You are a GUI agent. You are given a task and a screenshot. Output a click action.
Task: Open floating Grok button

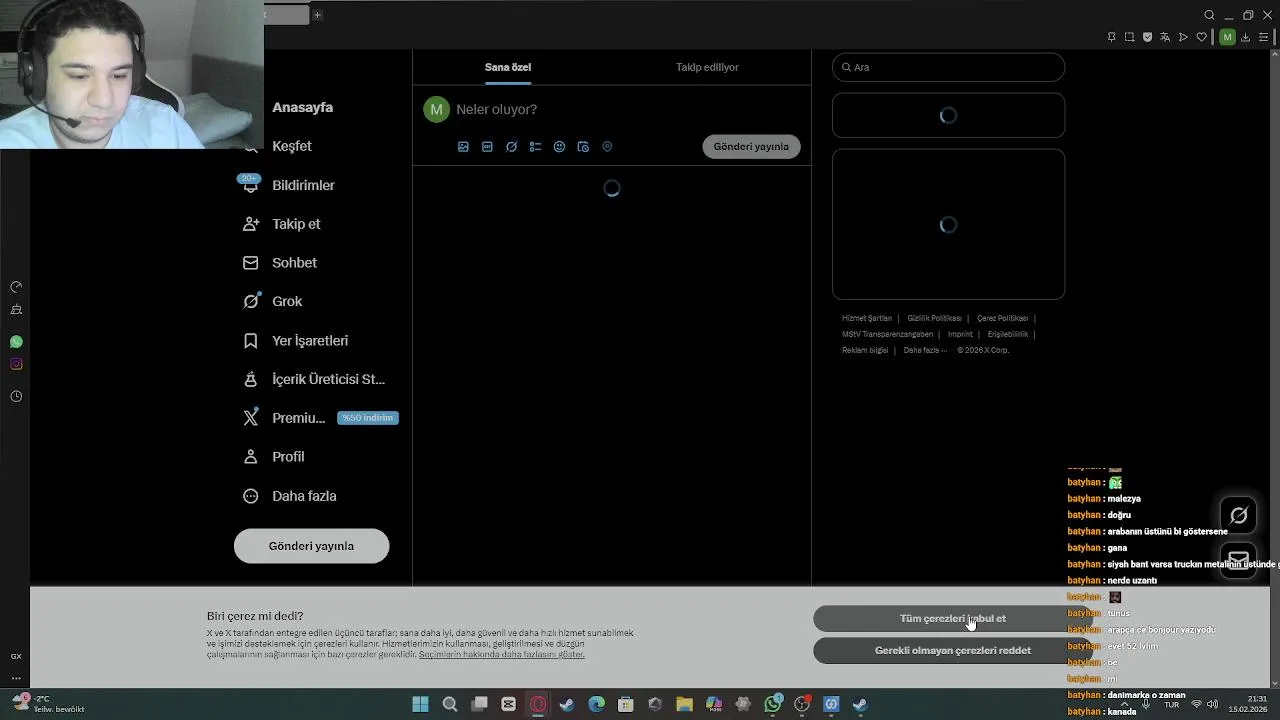click(1238, 515)
